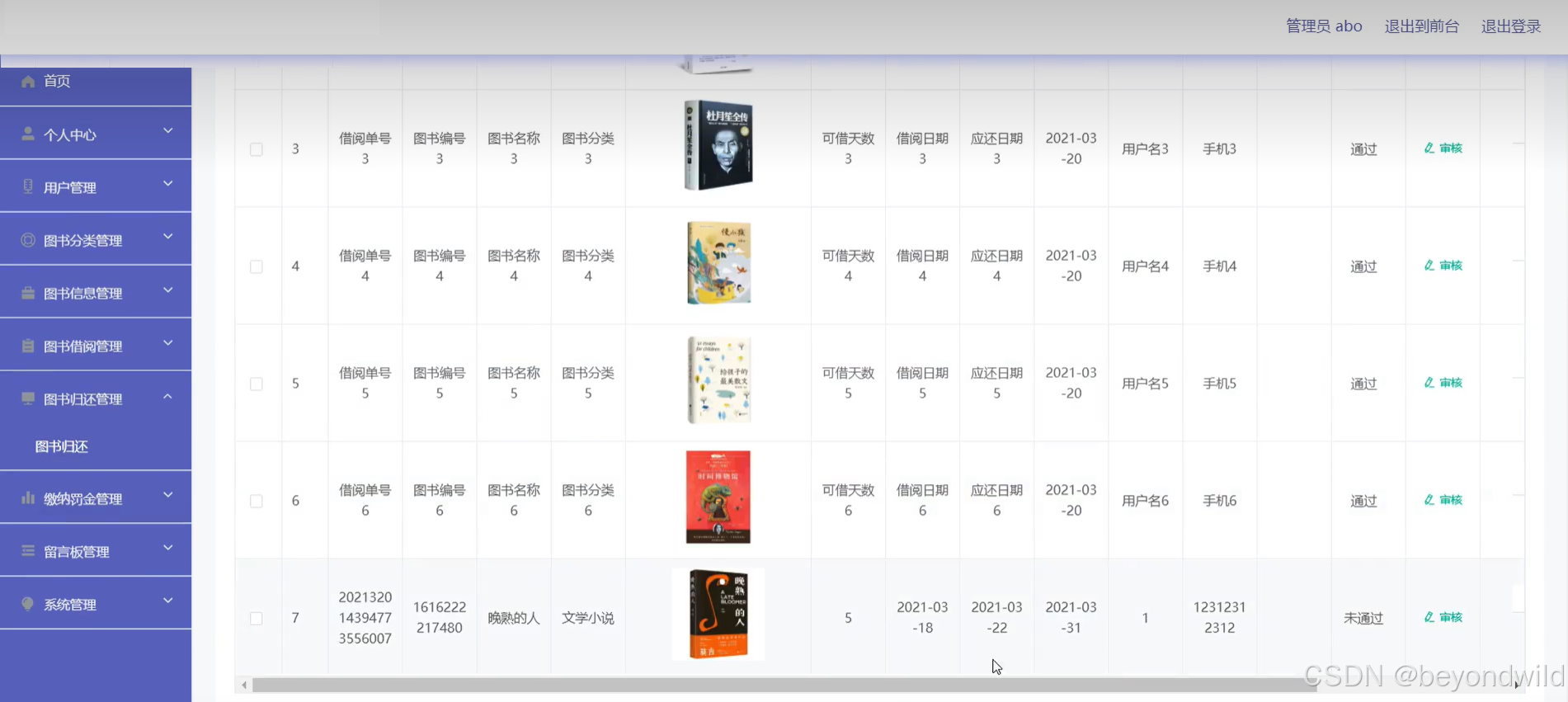Click the monitor icon beside 图书归还管理
Screen dimensions: 1568x702
click(x=28, y=398)
